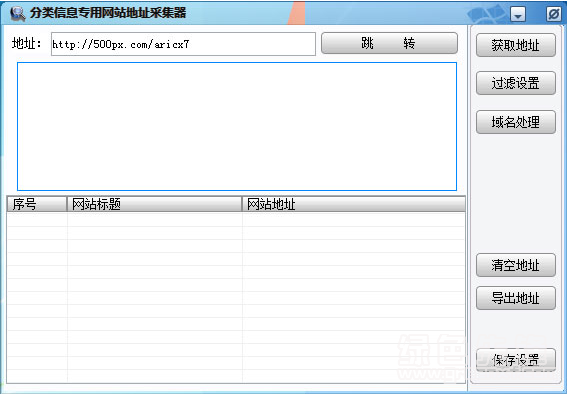Image resolution: width=567 pixels, height=394 pixels.
Task: Focus the 地址 URL input field
Action: [x=183, y=44]
